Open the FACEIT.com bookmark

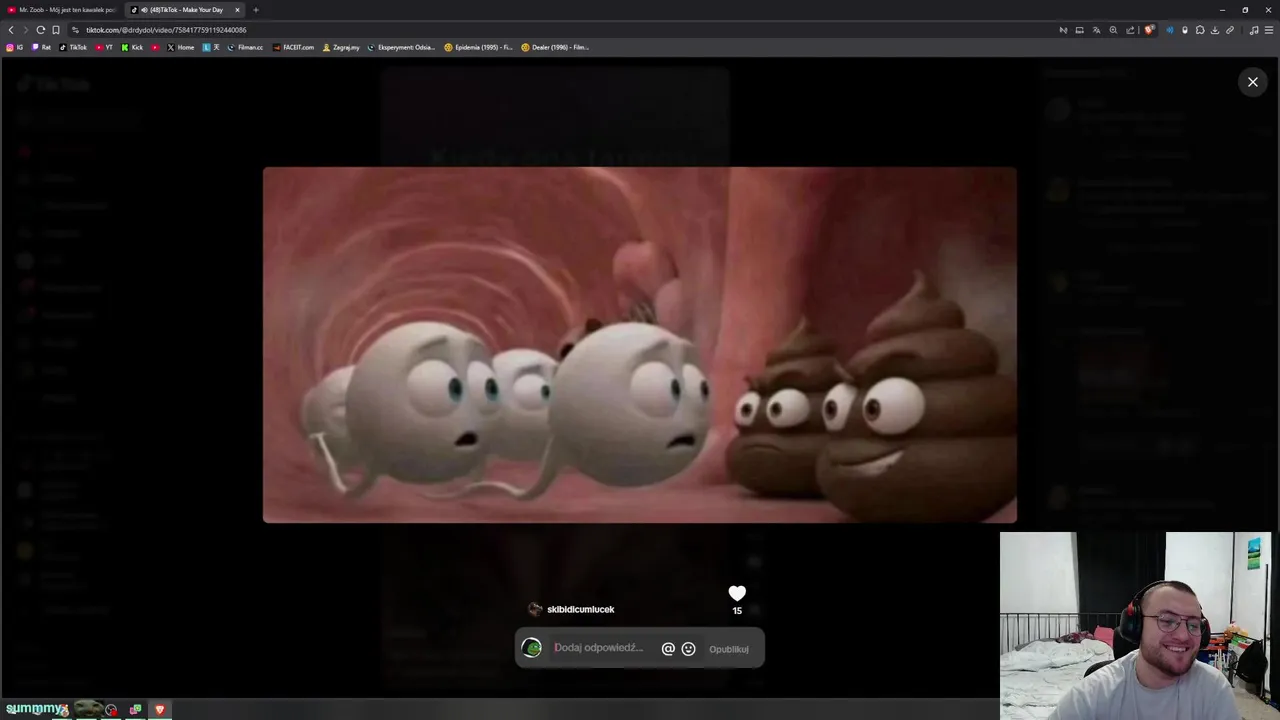(x=293, y=47)
